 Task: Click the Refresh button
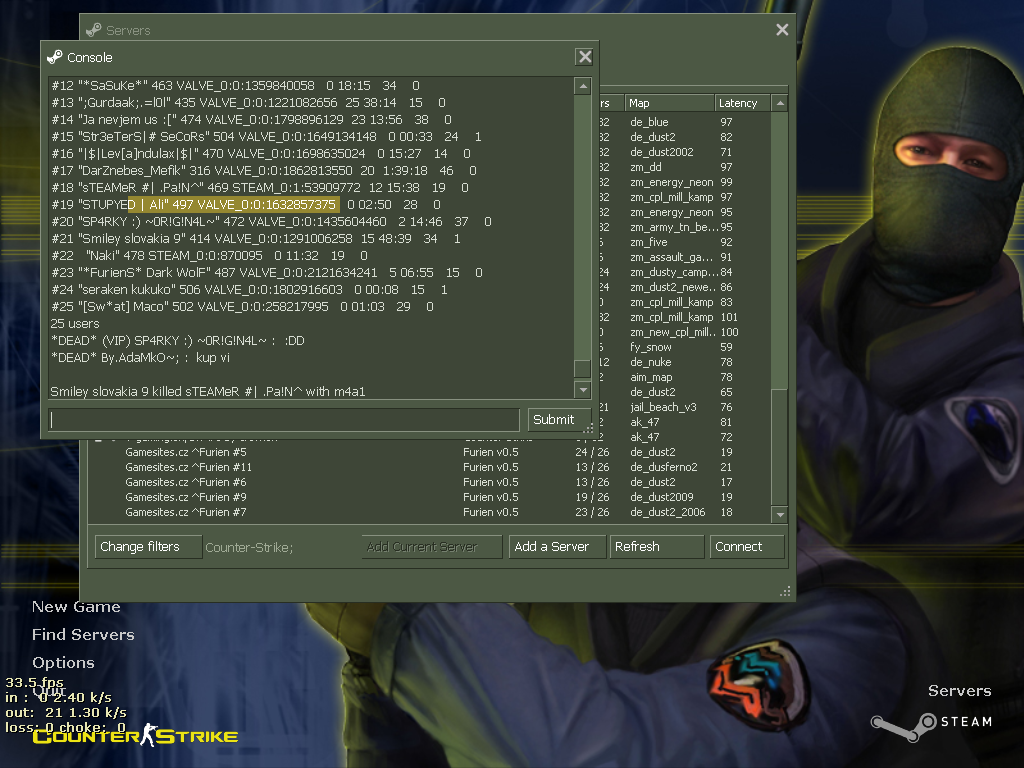click(x=656, y=547)
